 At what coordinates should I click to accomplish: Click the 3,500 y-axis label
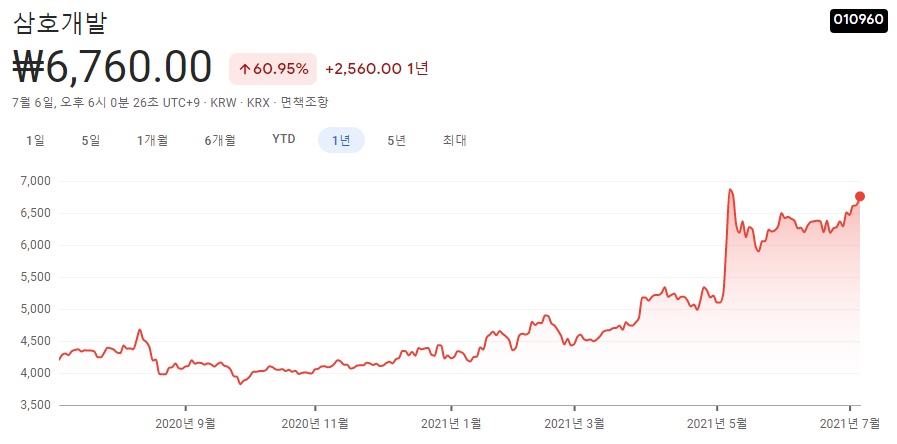(35, 406)
